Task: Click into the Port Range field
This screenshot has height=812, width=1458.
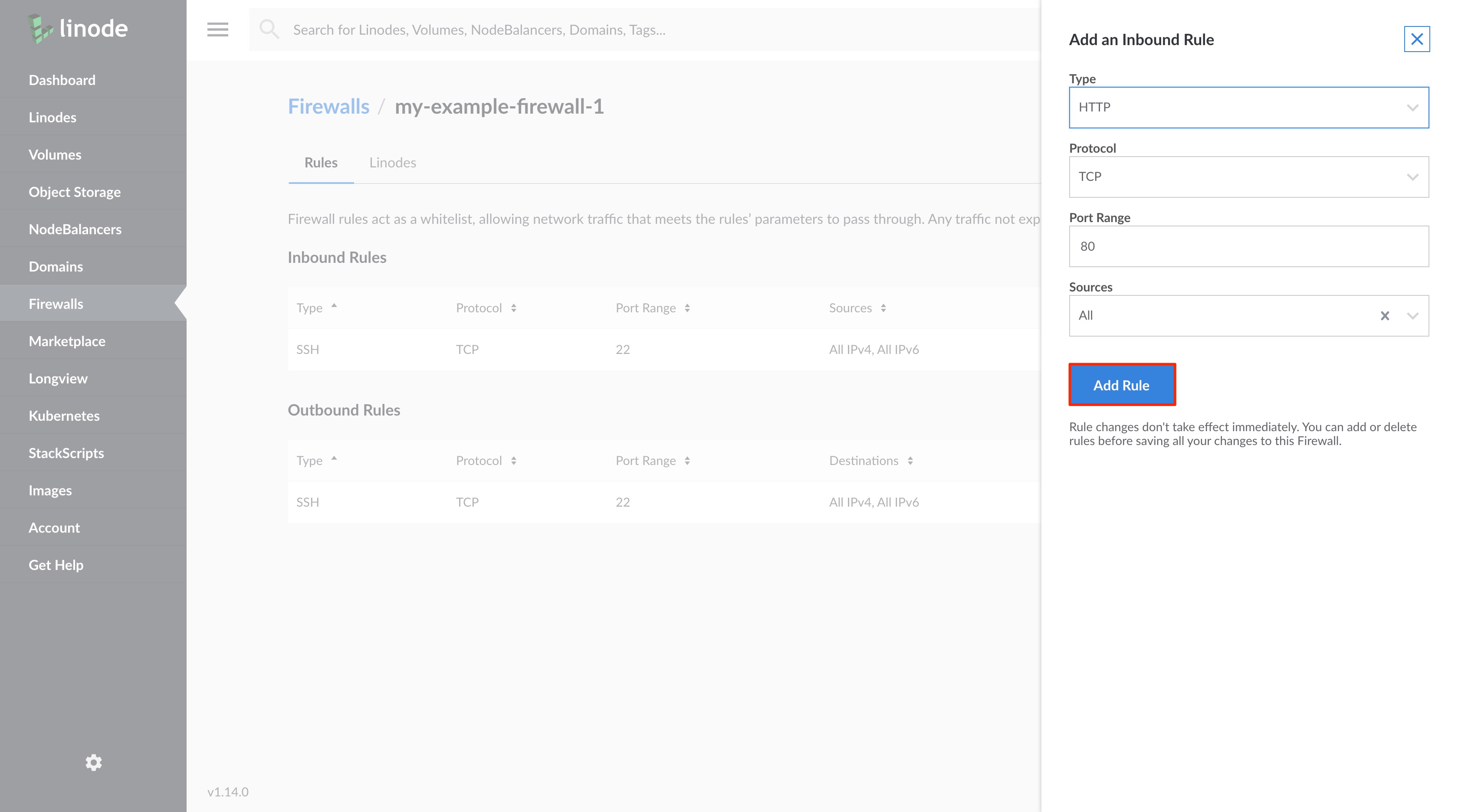Action: point(1248,247)
